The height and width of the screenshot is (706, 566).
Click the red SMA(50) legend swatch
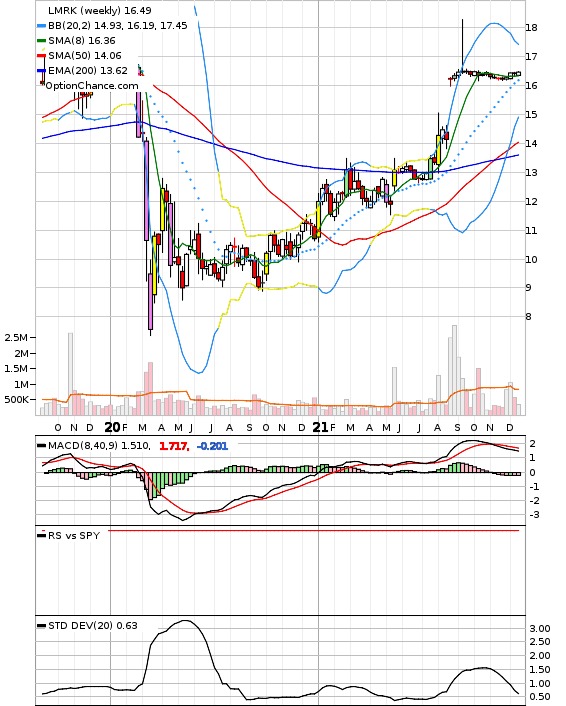[41, 56]
